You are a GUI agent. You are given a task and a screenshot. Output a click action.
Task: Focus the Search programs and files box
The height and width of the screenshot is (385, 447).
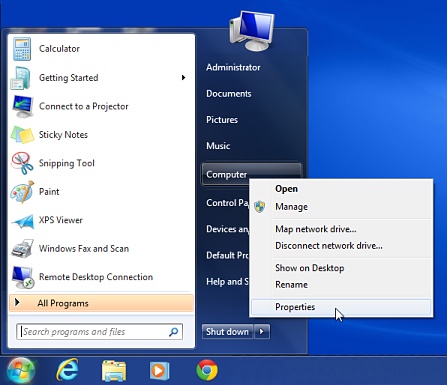(x=99, y=332)
